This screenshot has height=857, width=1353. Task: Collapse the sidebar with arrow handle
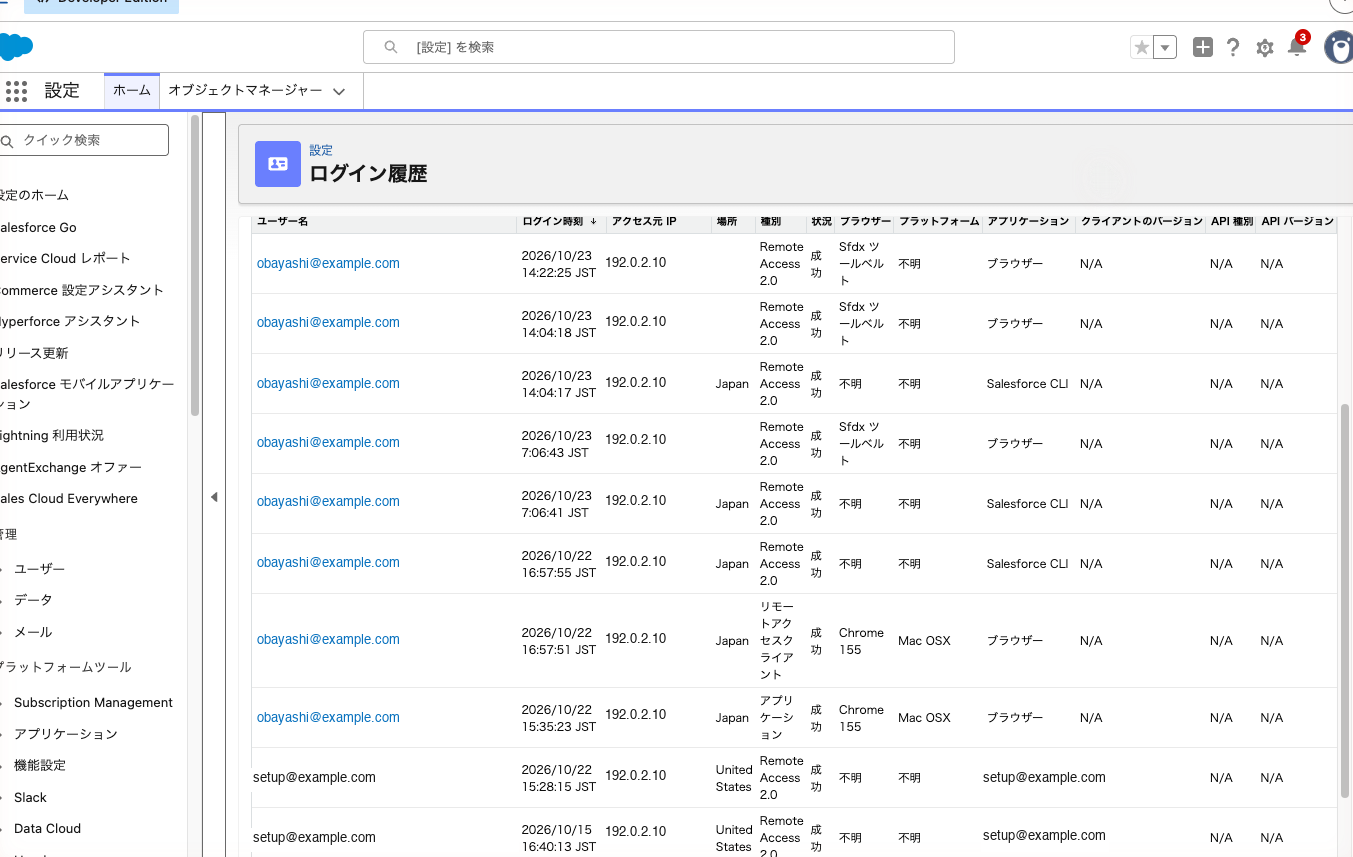pos(214,497)
